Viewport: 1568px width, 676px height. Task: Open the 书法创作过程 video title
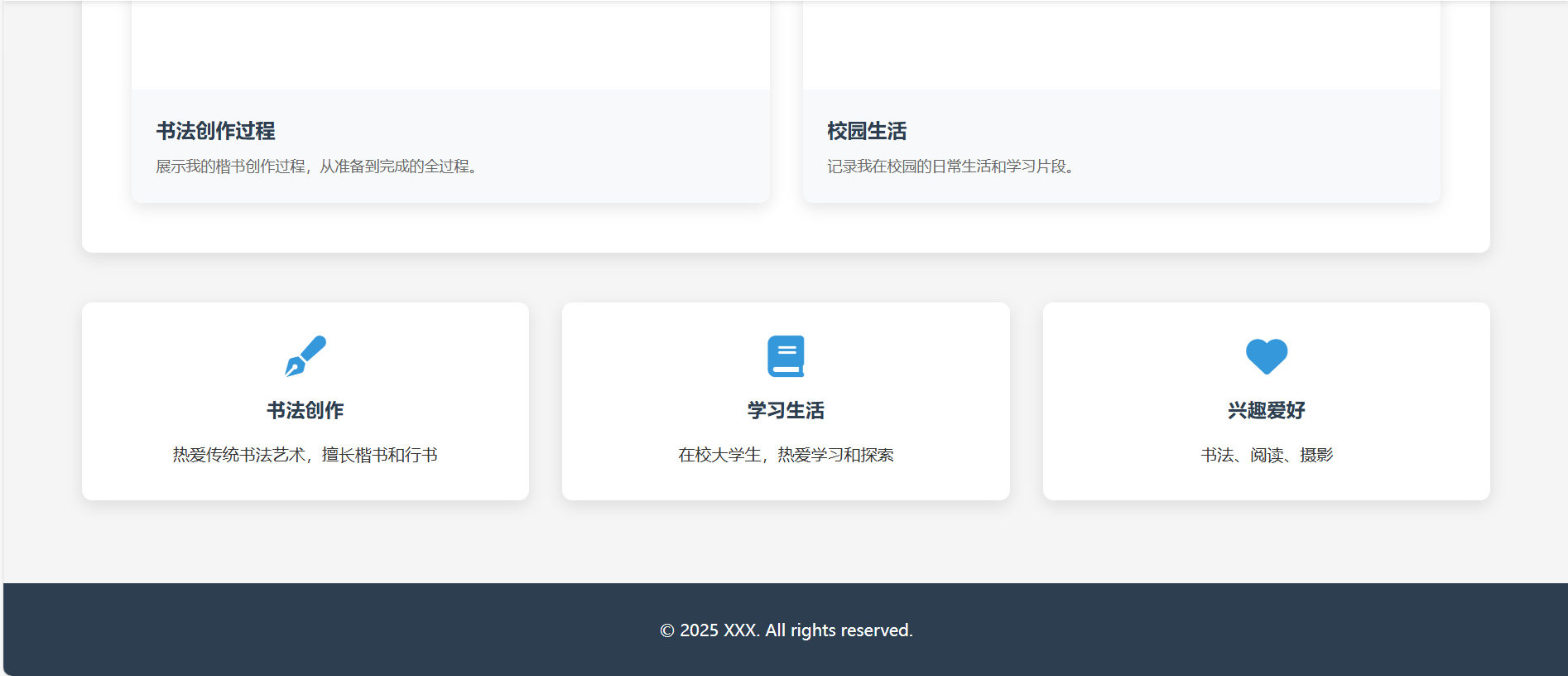coord(215,131)
